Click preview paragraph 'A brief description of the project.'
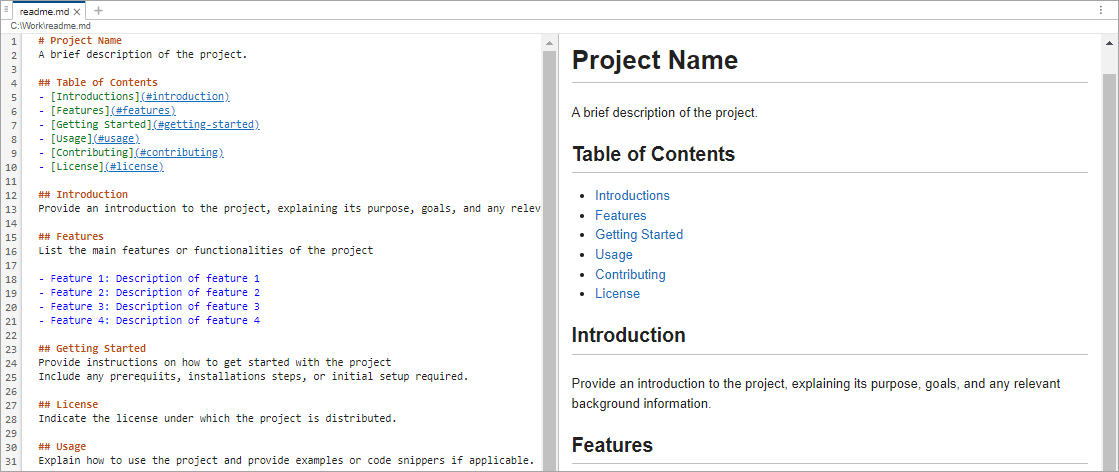Image resolution: width=1119 pixels, height=472 pixels. coord(664,113)
